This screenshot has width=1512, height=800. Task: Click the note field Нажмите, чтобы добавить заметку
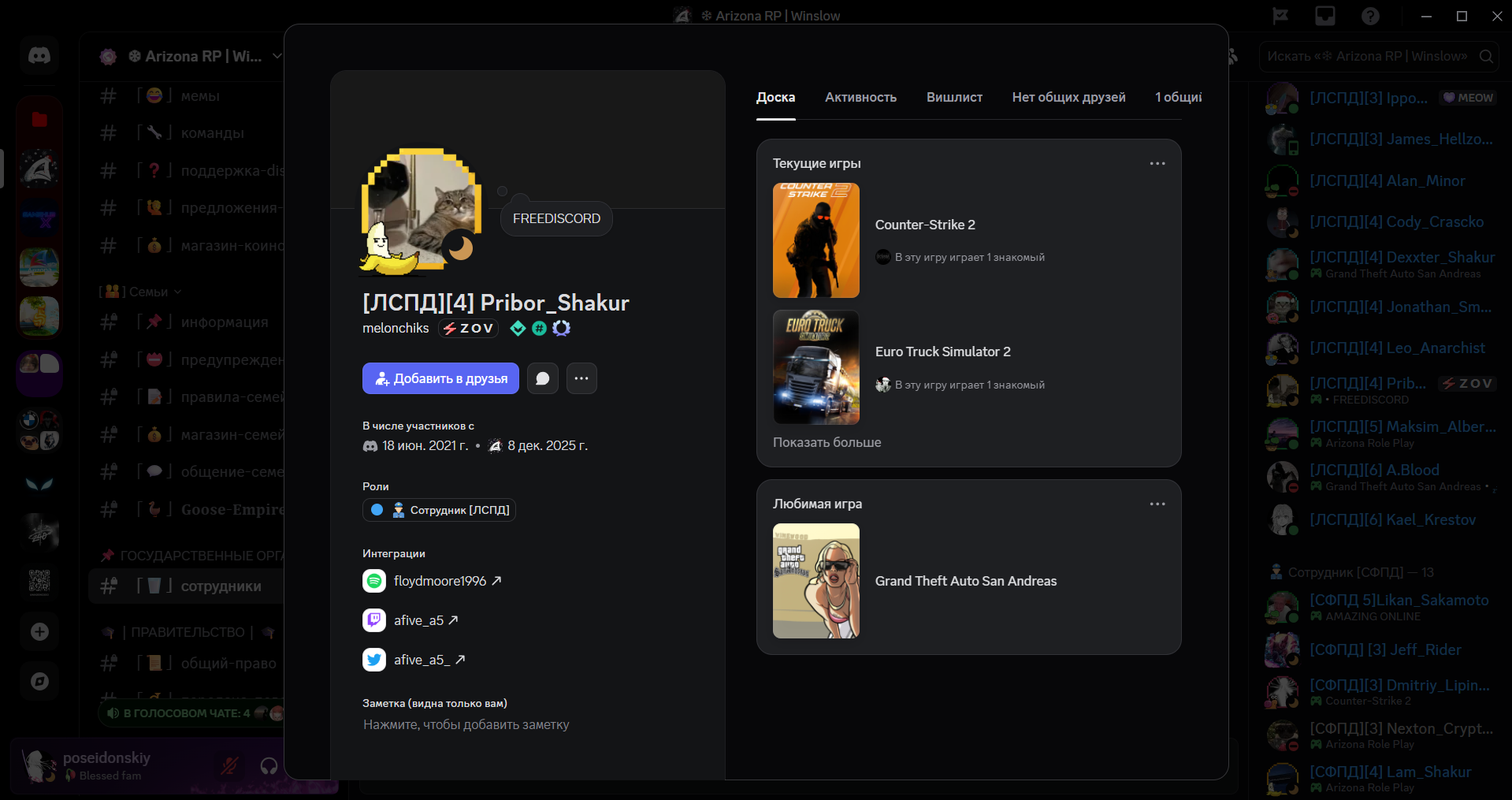(466, 724)
